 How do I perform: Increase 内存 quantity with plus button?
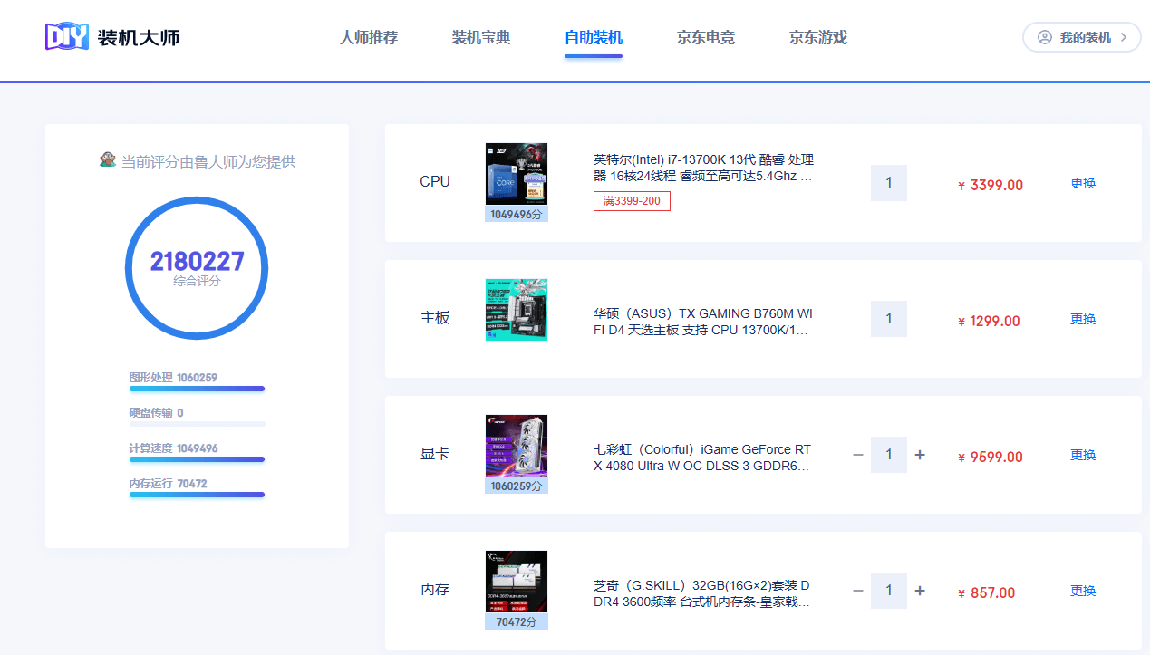point(920,590)
